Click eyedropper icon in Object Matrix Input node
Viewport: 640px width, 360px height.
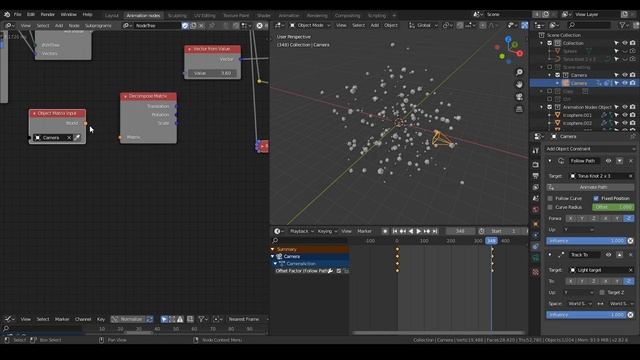(77, 138)
